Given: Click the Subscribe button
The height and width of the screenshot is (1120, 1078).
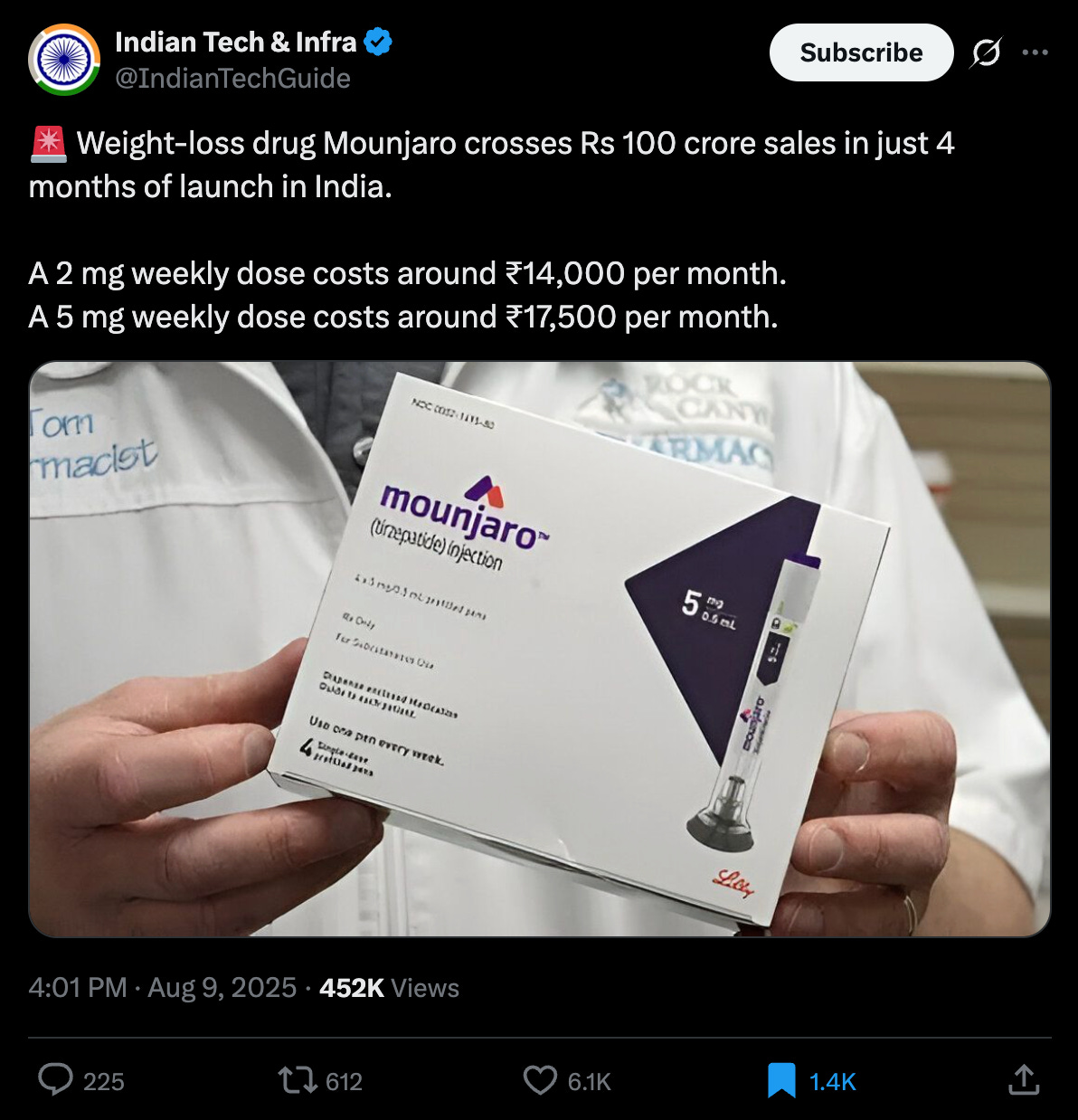Looking at the screenshot, I should (x=861, y=52).
